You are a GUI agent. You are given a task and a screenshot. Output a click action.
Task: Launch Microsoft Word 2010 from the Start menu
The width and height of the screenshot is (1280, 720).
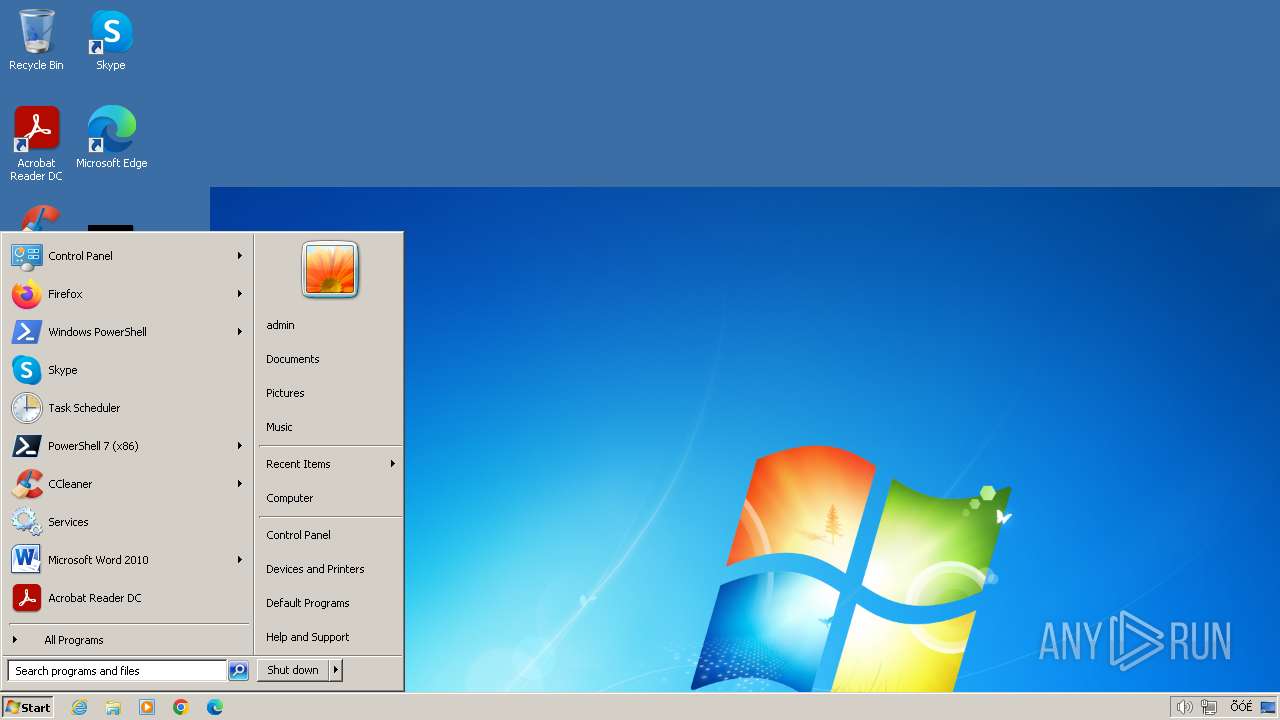(x=128, y=560)
